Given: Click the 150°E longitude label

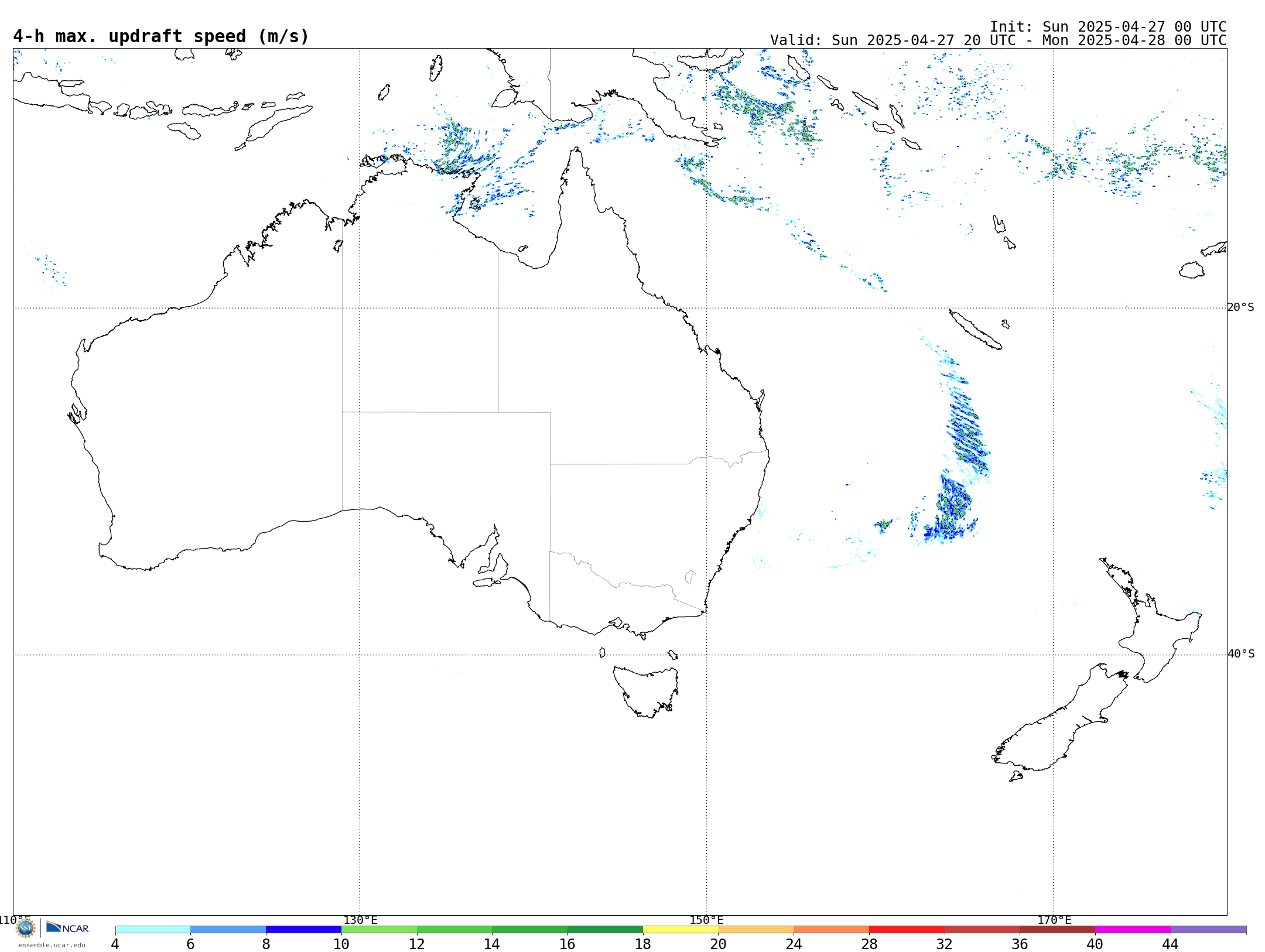Looking at the screenshot, I should pos(706,920).
